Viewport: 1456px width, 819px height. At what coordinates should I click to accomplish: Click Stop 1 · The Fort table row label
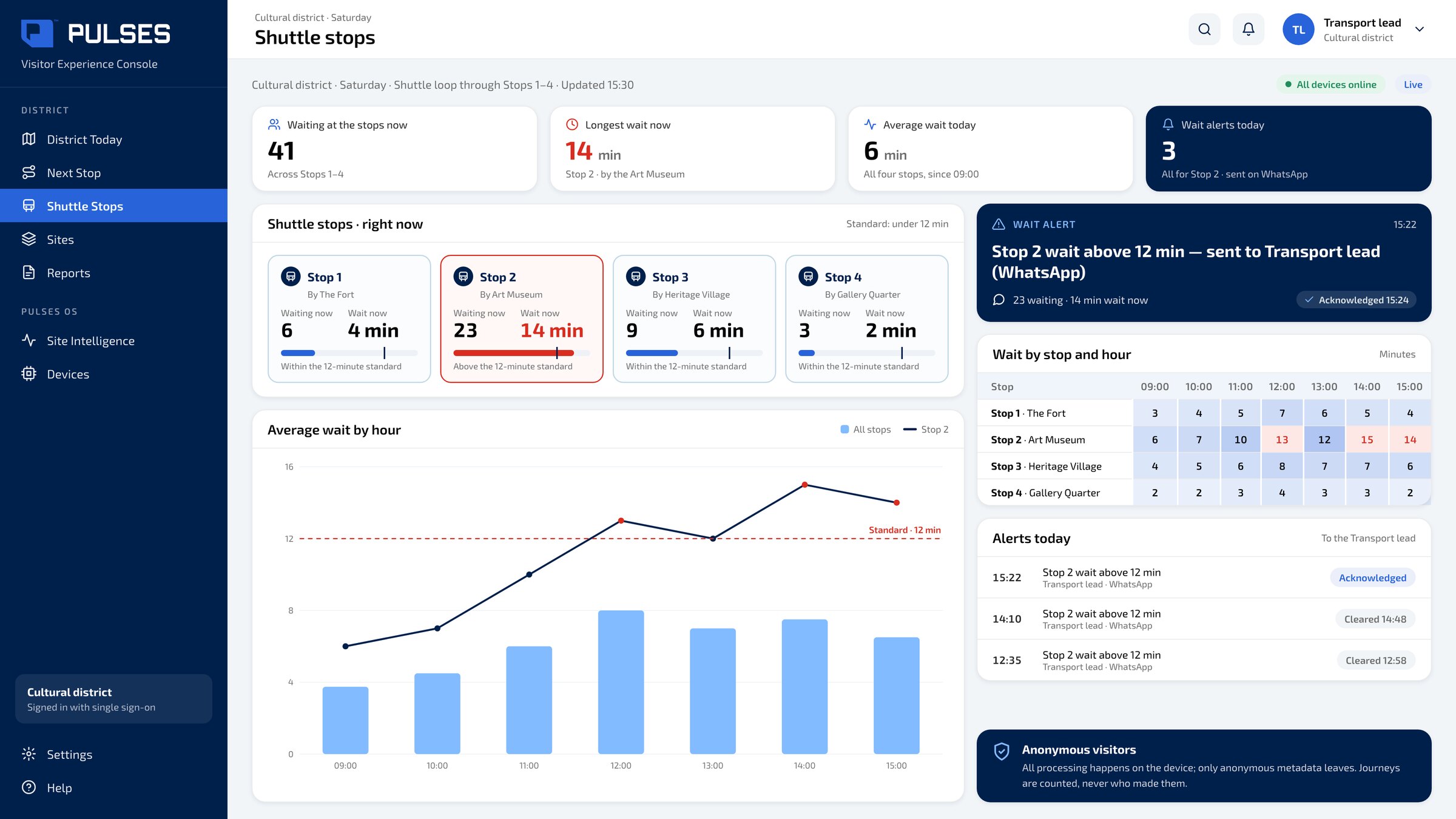[x=1028, y=413]
